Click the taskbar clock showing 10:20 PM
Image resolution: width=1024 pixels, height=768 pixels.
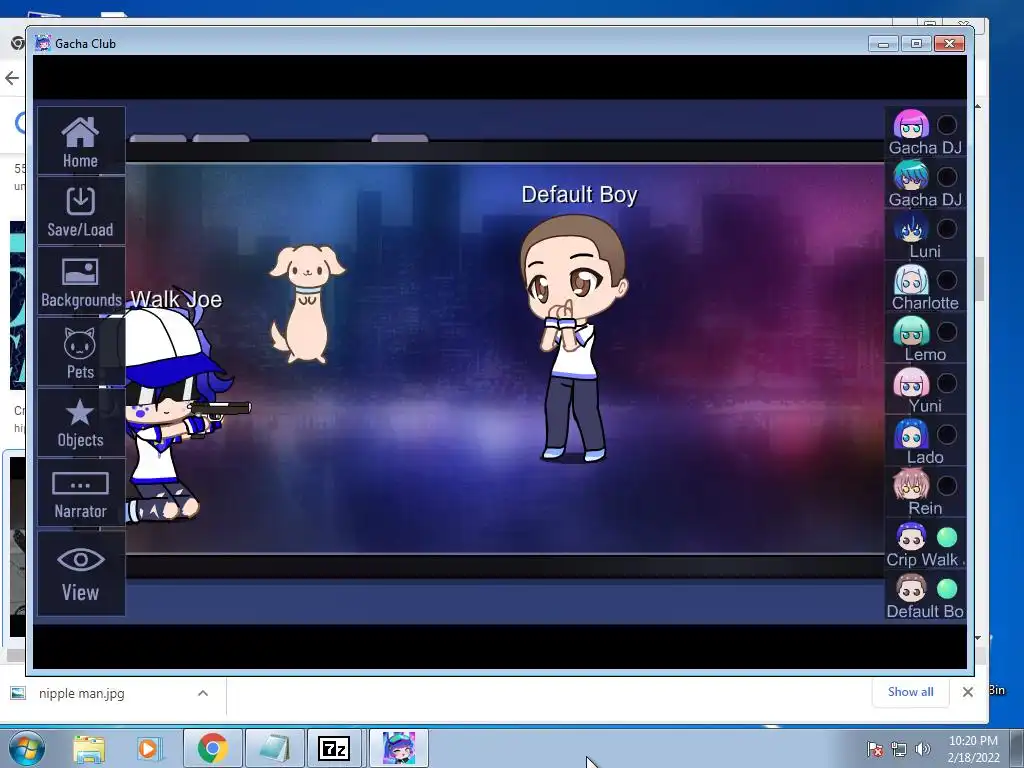tap(973, 749)
